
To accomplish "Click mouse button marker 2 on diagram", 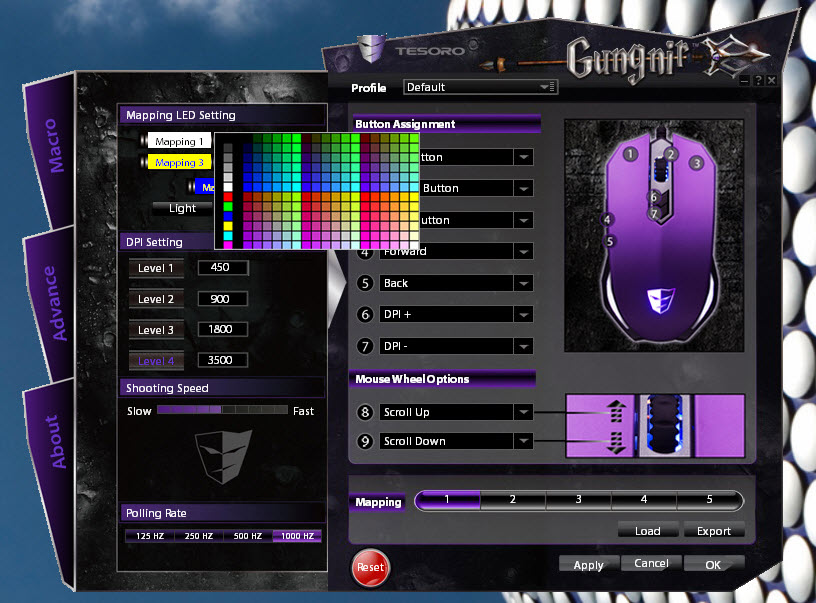I will [671, 154].
